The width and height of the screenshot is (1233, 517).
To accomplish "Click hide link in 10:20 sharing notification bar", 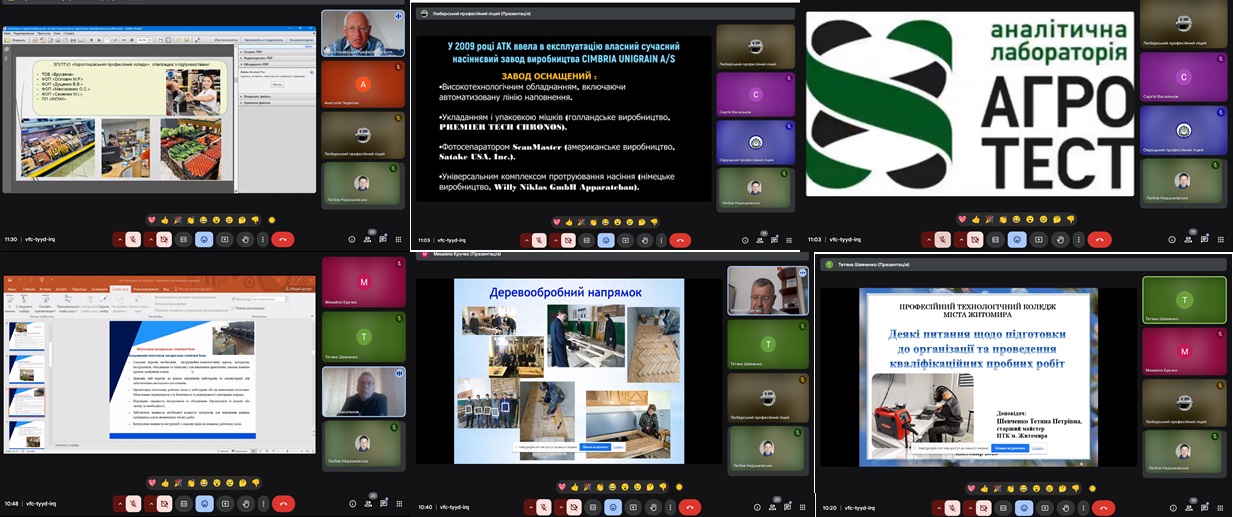I will tap(1039, 449).
